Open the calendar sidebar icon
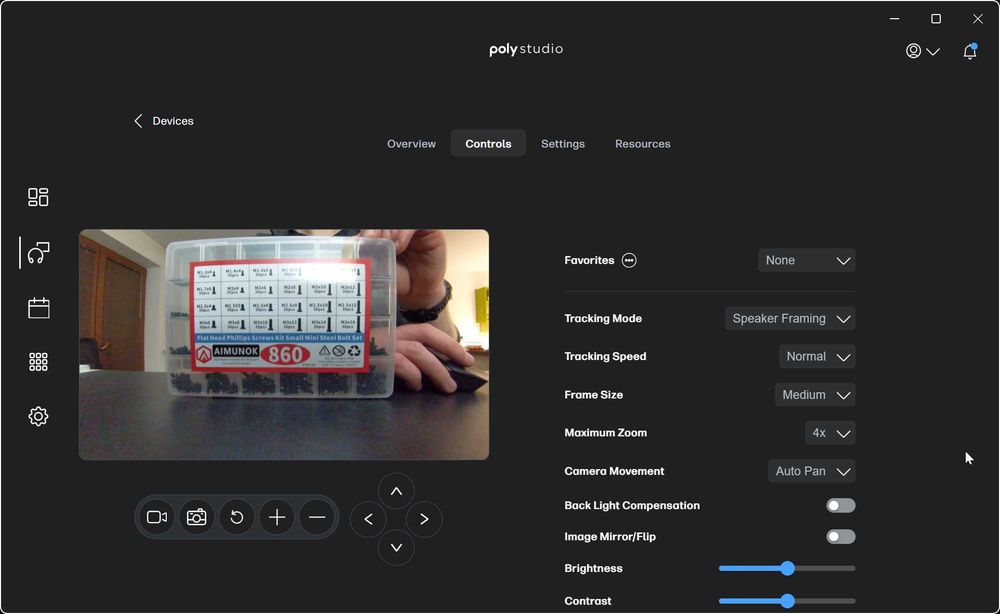Screen dimensions: 1000x614 coord(38,308)
